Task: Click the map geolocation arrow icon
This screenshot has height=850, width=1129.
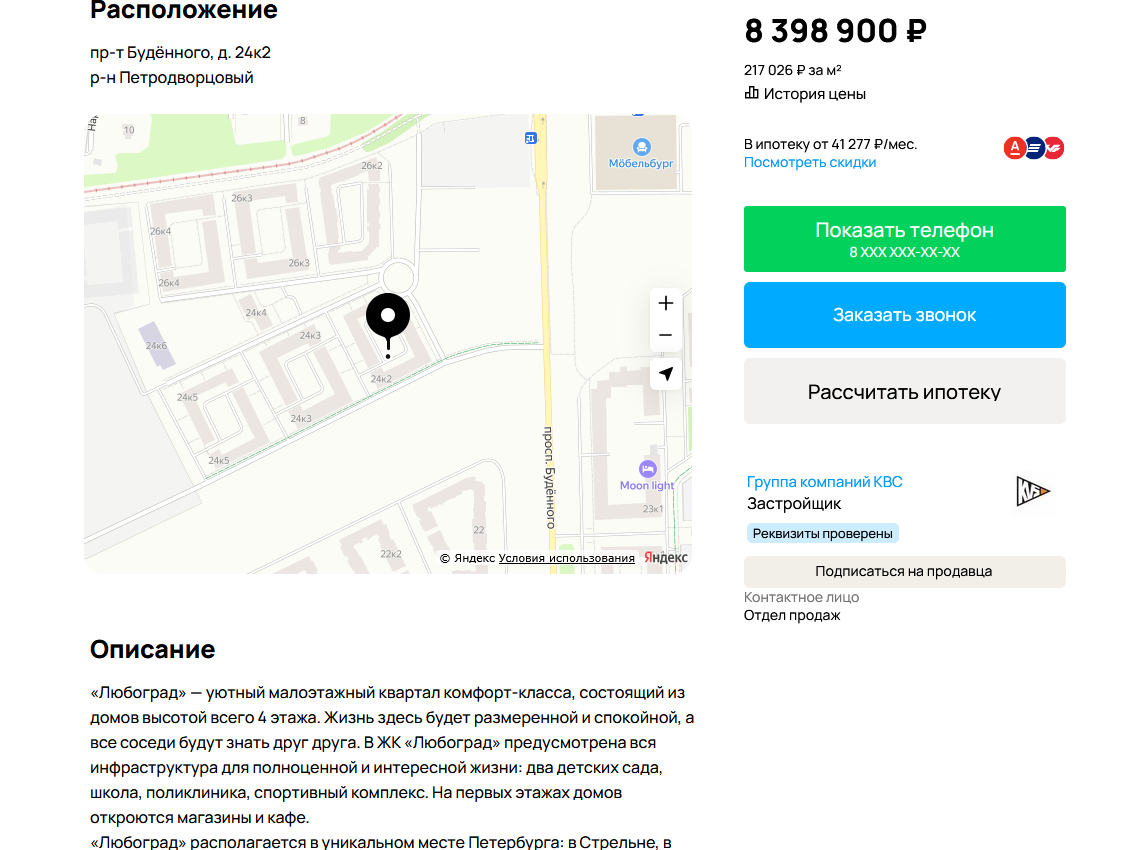Action: 665,374
